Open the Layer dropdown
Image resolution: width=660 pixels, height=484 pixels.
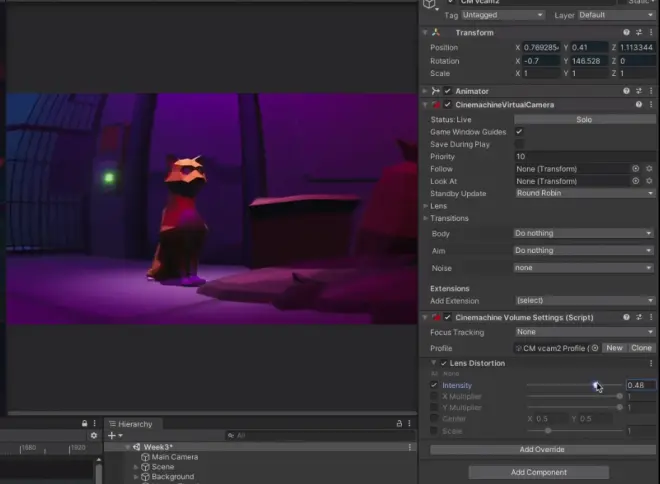(x=616, y=15)
